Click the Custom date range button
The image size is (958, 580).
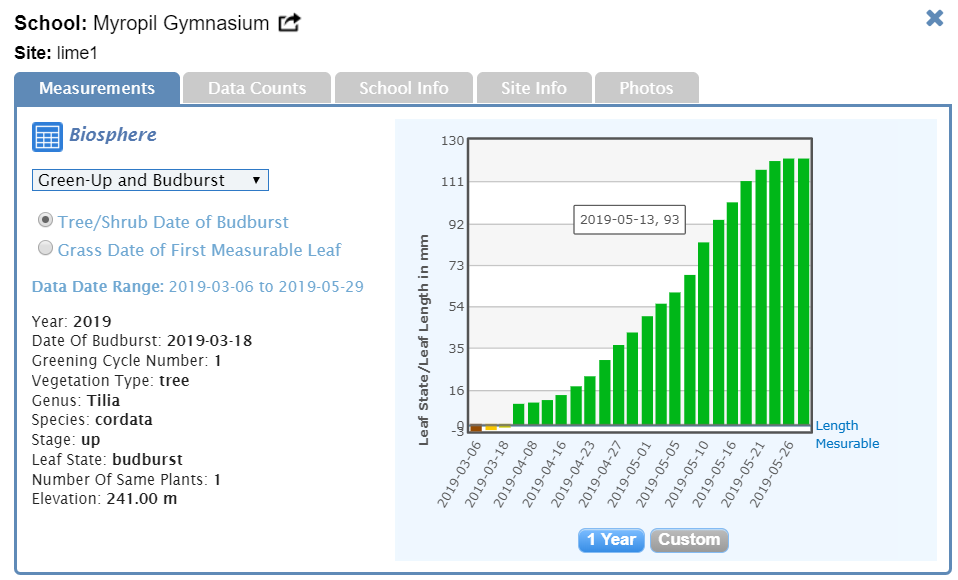point(689,540)
